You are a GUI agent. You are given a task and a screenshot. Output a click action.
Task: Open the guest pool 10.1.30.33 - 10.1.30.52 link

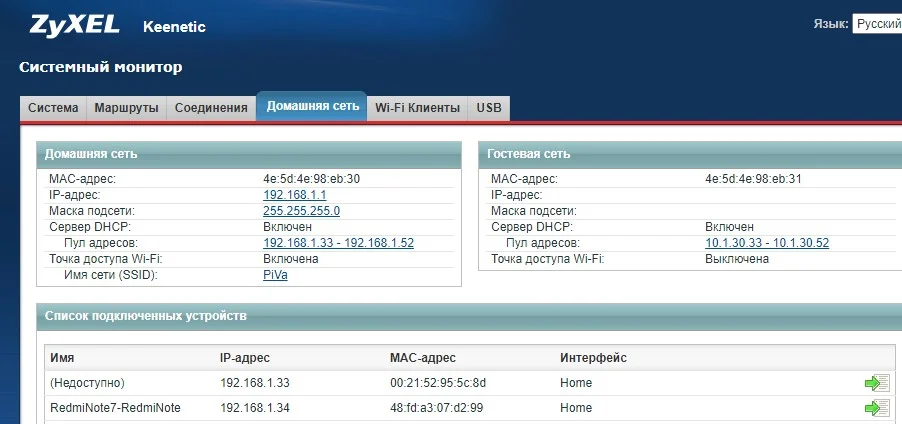click(767, 243)
